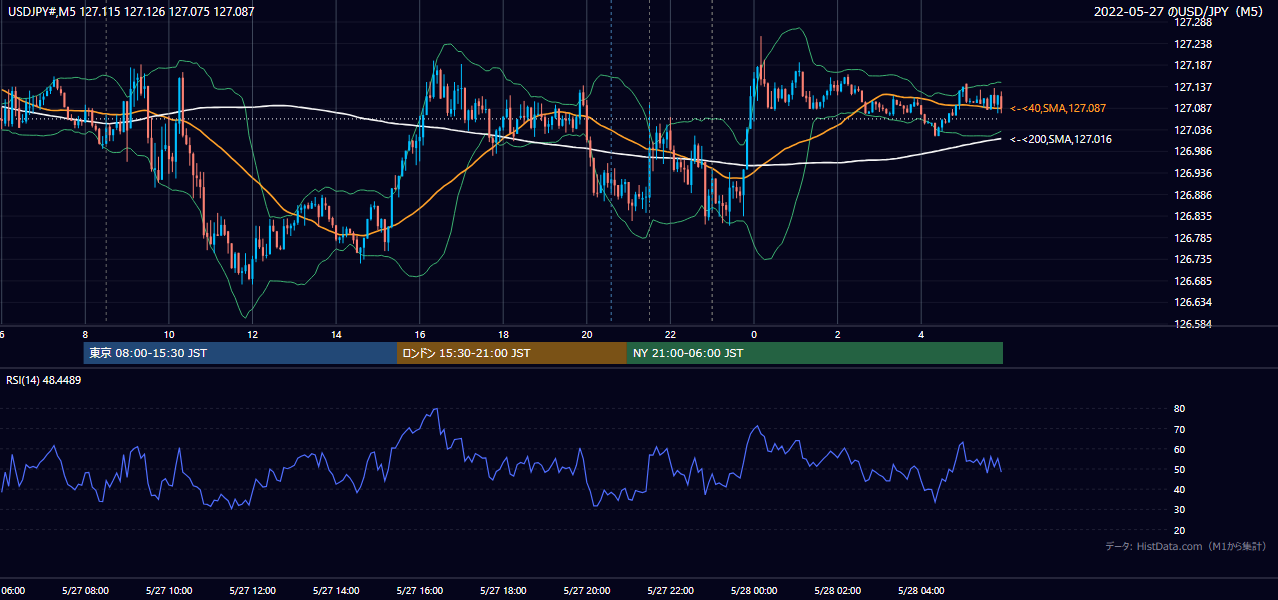Click the 127.036 price axis label
The width and height of the screenshot is (1278, 600).
(x=1193, y=130)
